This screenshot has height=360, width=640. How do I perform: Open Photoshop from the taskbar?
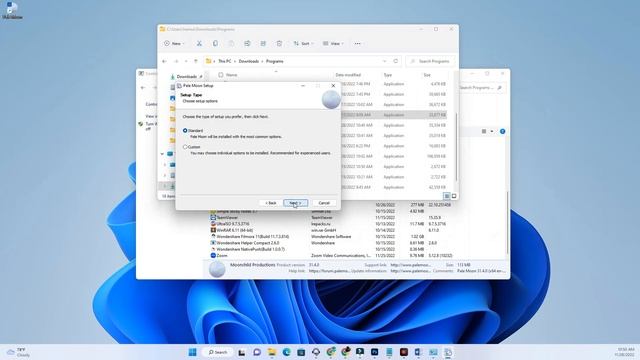click(x=374, y=352)
